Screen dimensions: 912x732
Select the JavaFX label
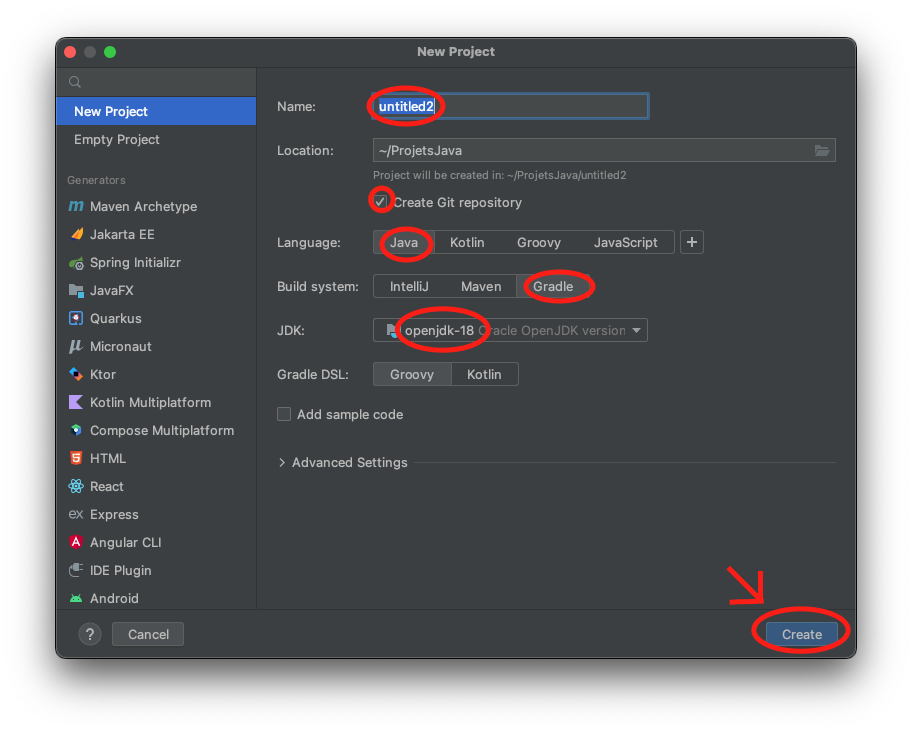point(112,291)
